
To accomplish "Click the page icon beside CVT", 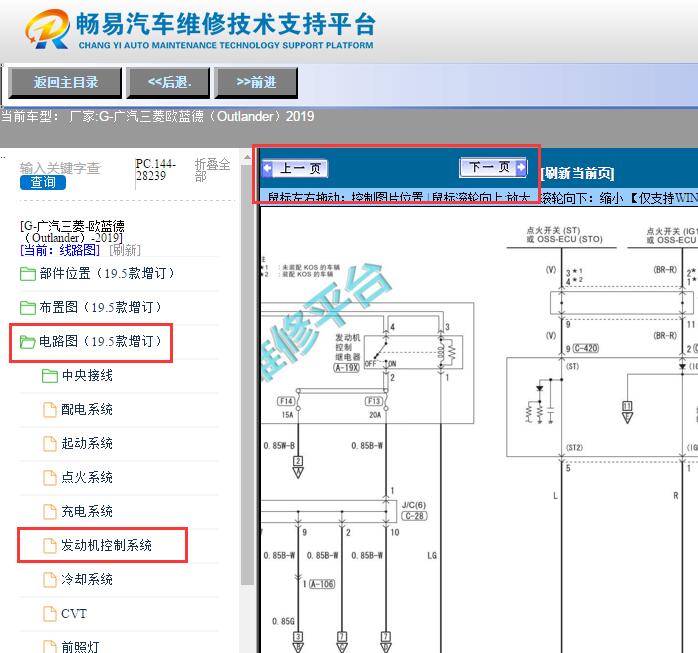I will pos(50,613).
